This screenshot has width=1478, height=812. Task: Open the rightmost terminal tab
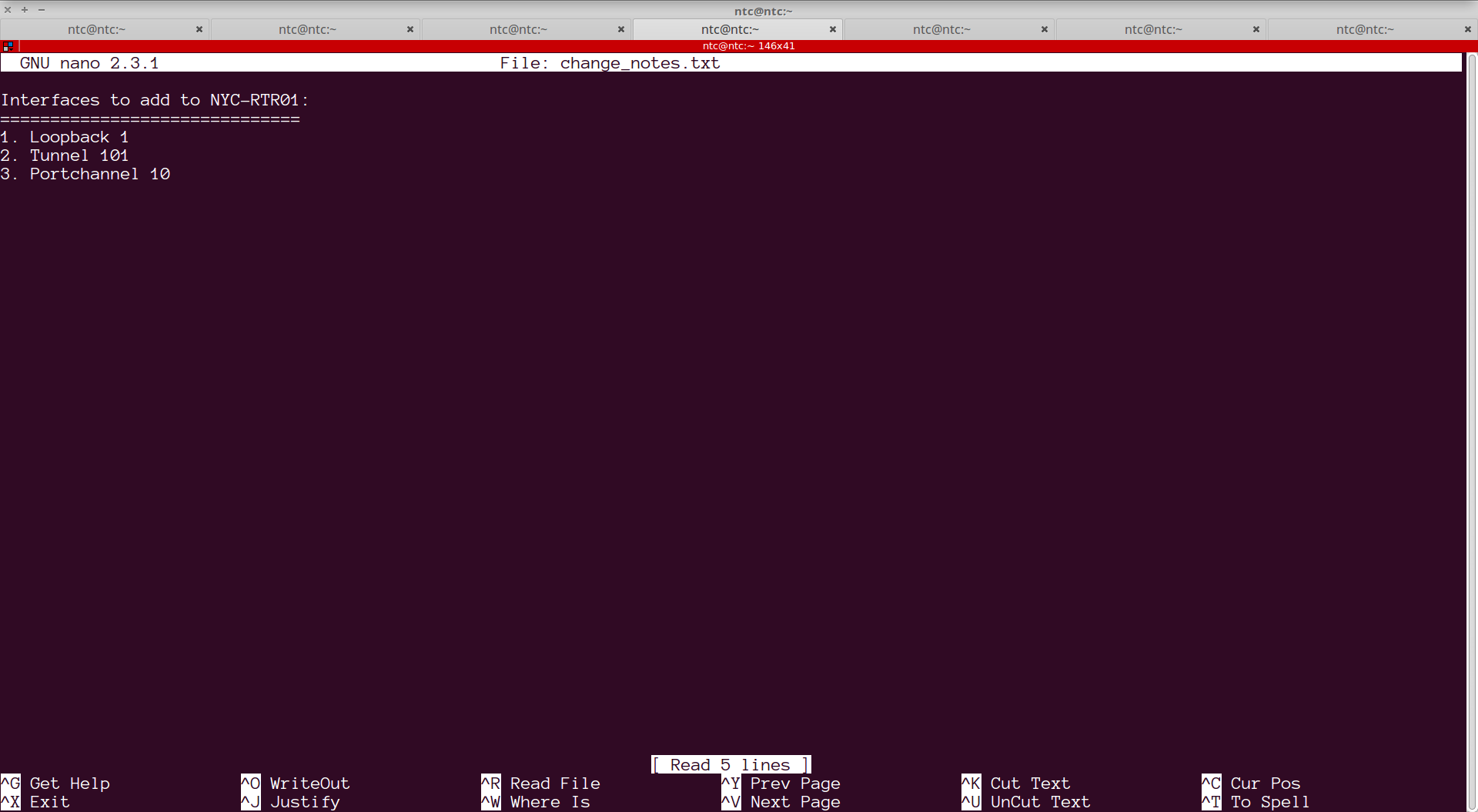[x=1365, y=29]
